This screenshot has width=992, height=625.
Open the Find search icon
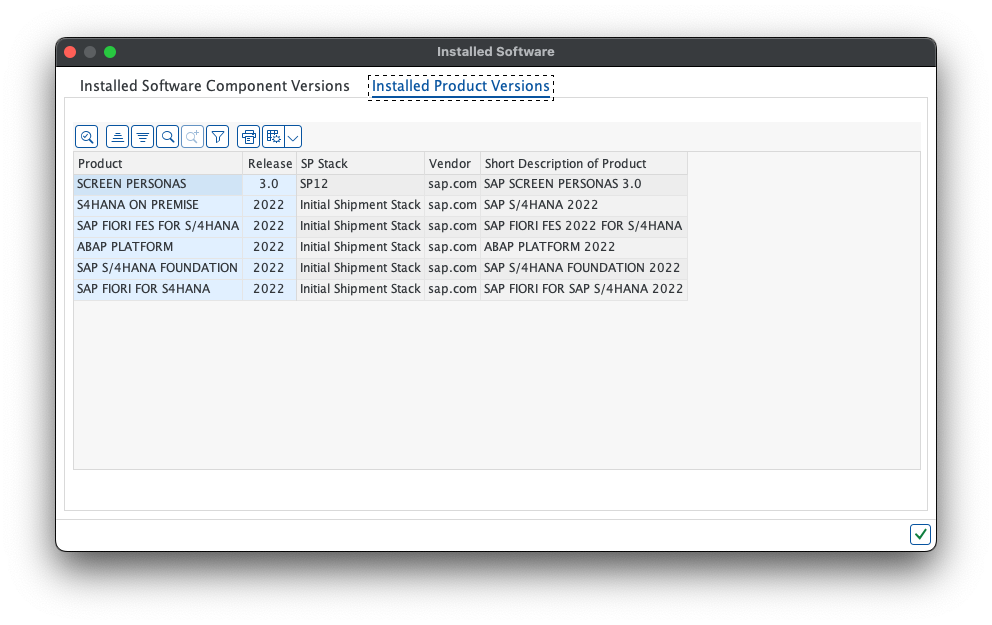pos(168,137)
